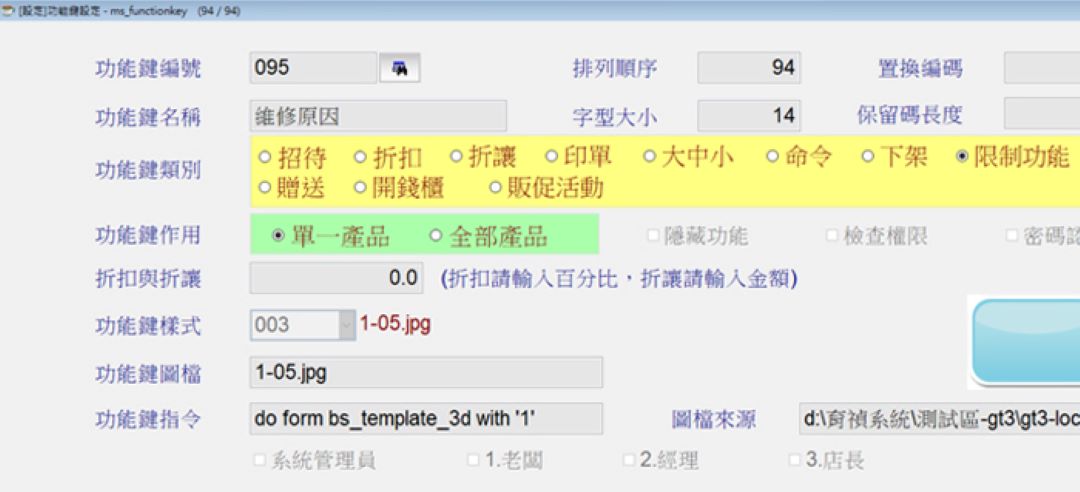Toggle 檢查權限 checkbox

click(831, 236)
